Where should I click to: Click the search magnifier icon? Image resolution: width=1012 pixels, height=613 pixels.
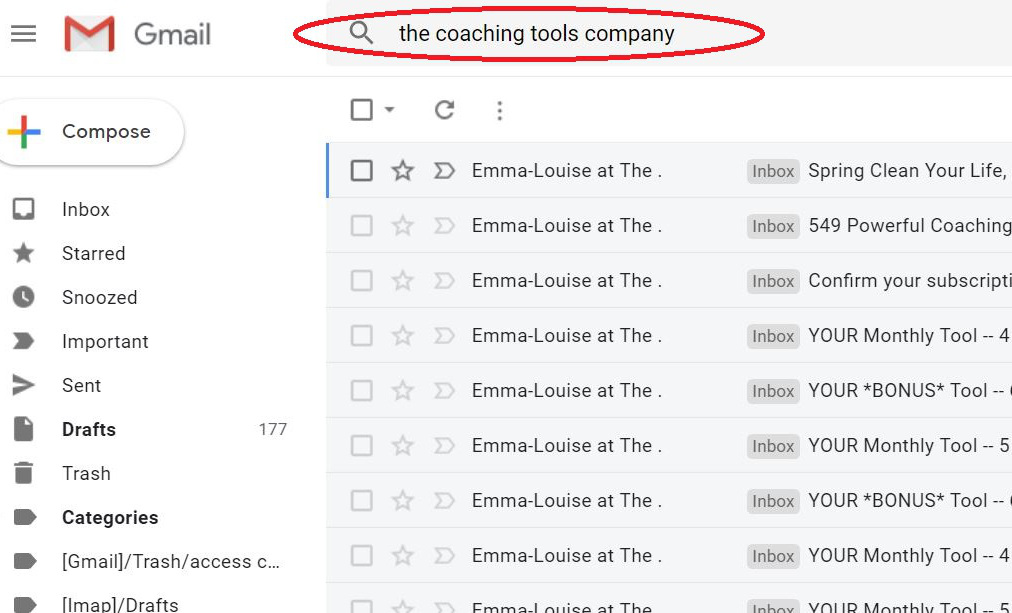point(361,32)
